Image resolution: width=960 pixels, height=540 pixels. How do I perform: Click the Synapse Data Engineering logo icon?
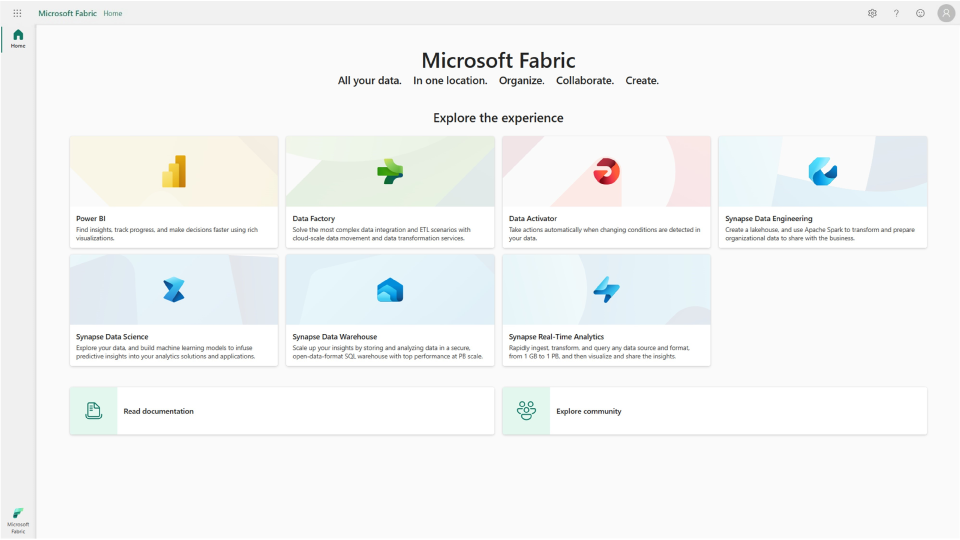pos(823,171)
